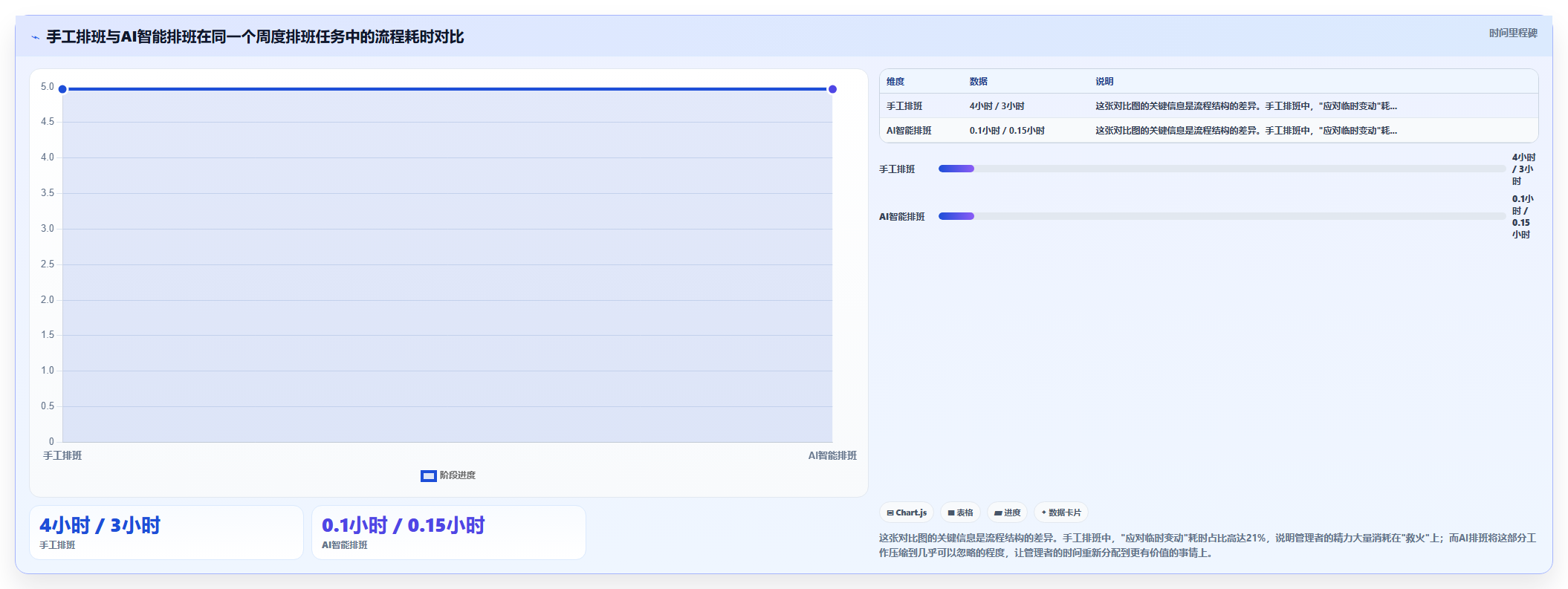1568x589 pixels.
Task: Select the 进度 tag chip
Action: point(1007,512)
